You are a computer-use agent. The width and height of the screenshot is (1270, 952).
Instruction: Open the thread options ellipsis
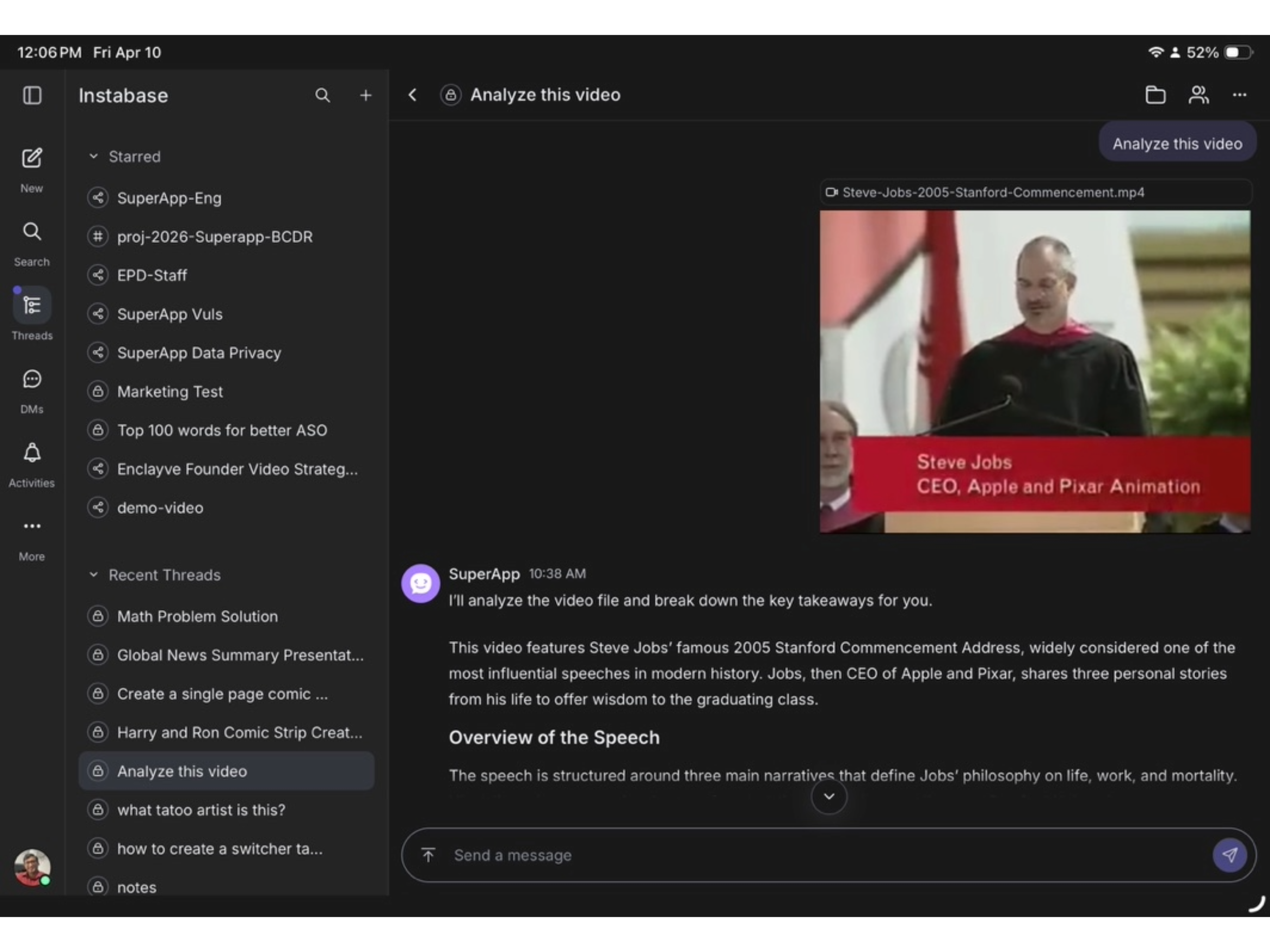click(x=1240, y=95)
